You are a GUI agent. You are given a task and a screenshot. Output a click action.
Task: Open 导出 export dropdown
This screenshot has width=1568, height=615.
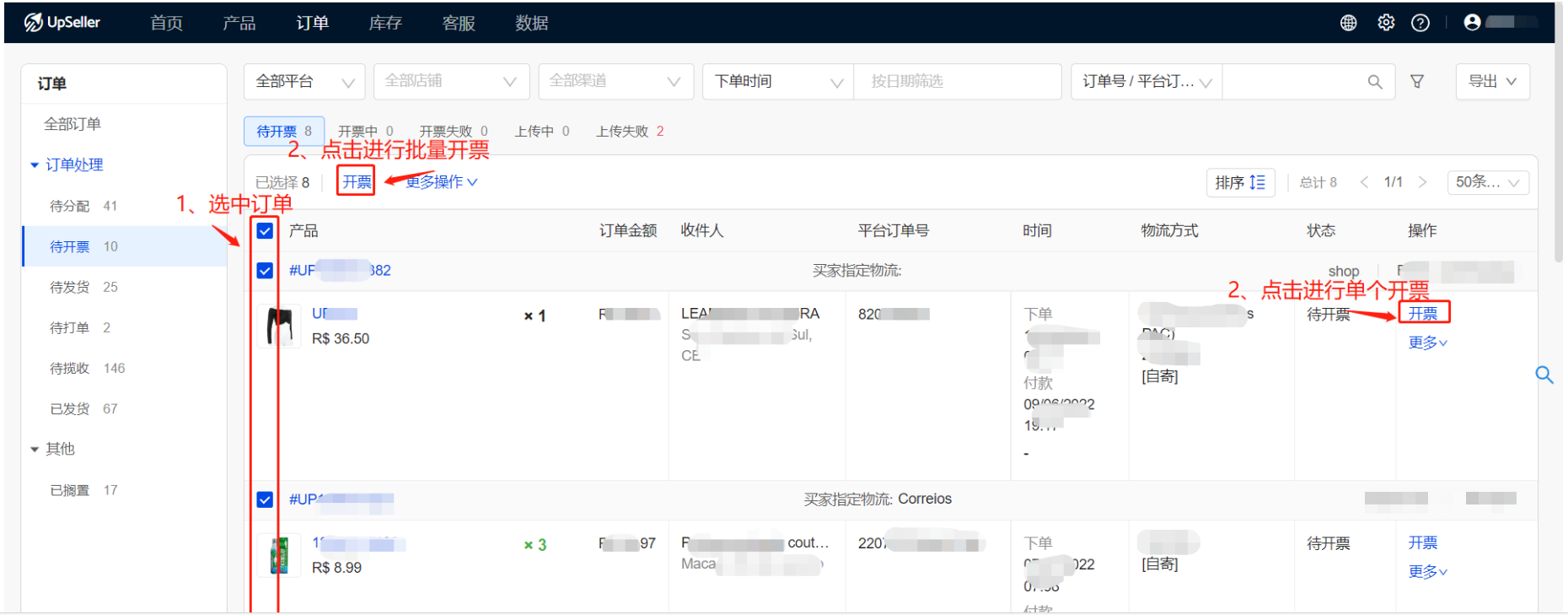coord(1492,82)
